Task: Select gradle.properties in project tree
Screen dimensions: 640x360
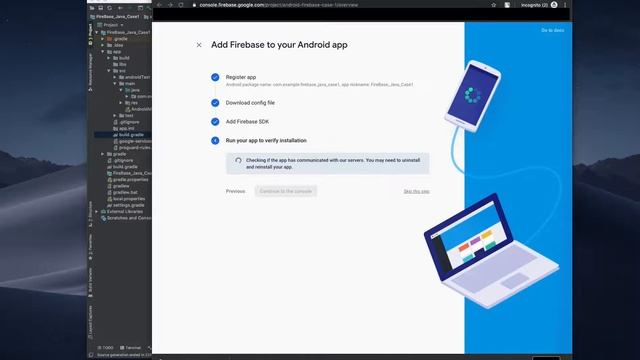Action: coord(128,180)
